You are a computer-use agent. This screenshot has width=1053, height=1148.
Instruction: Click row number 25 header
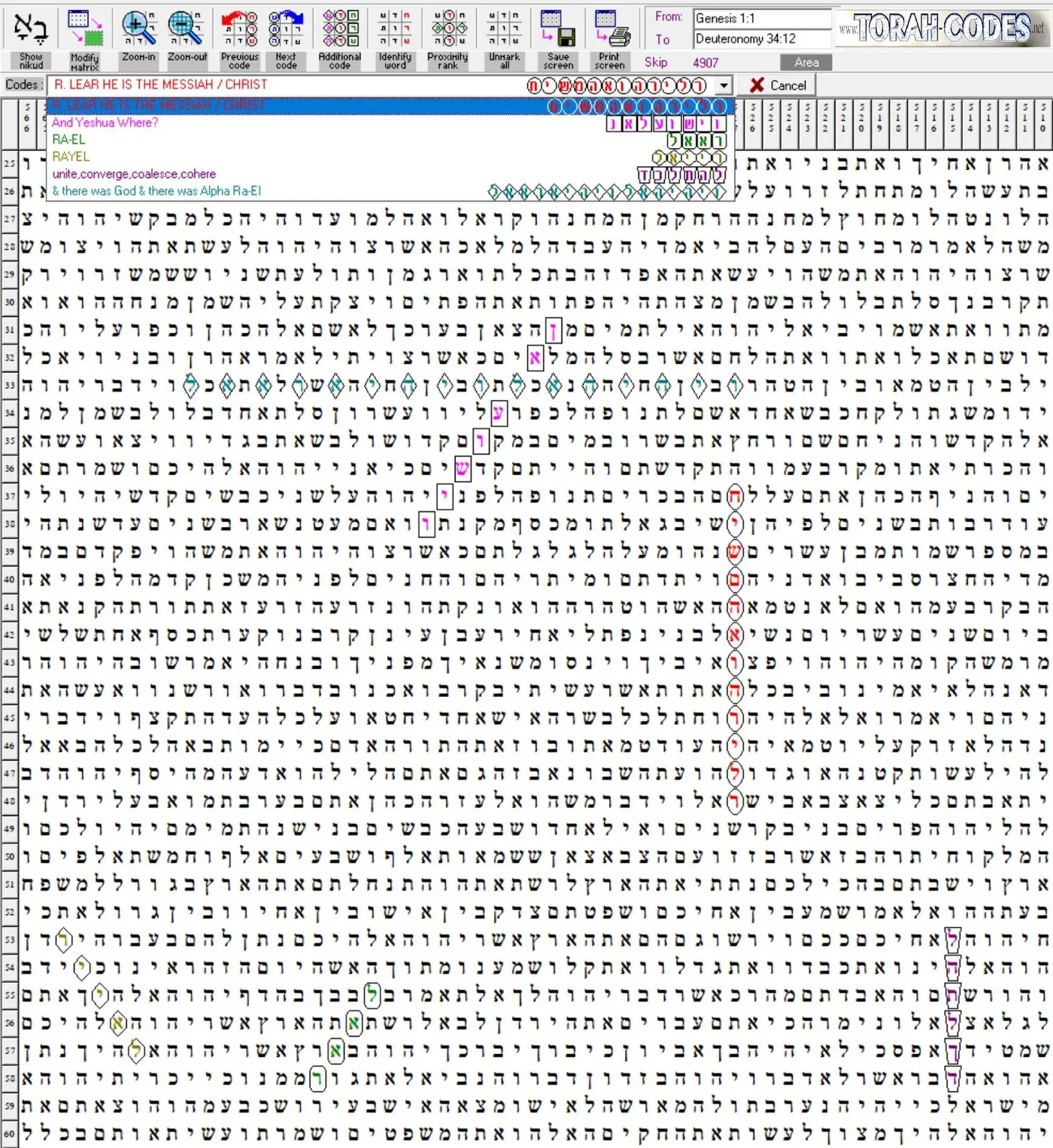9,163
